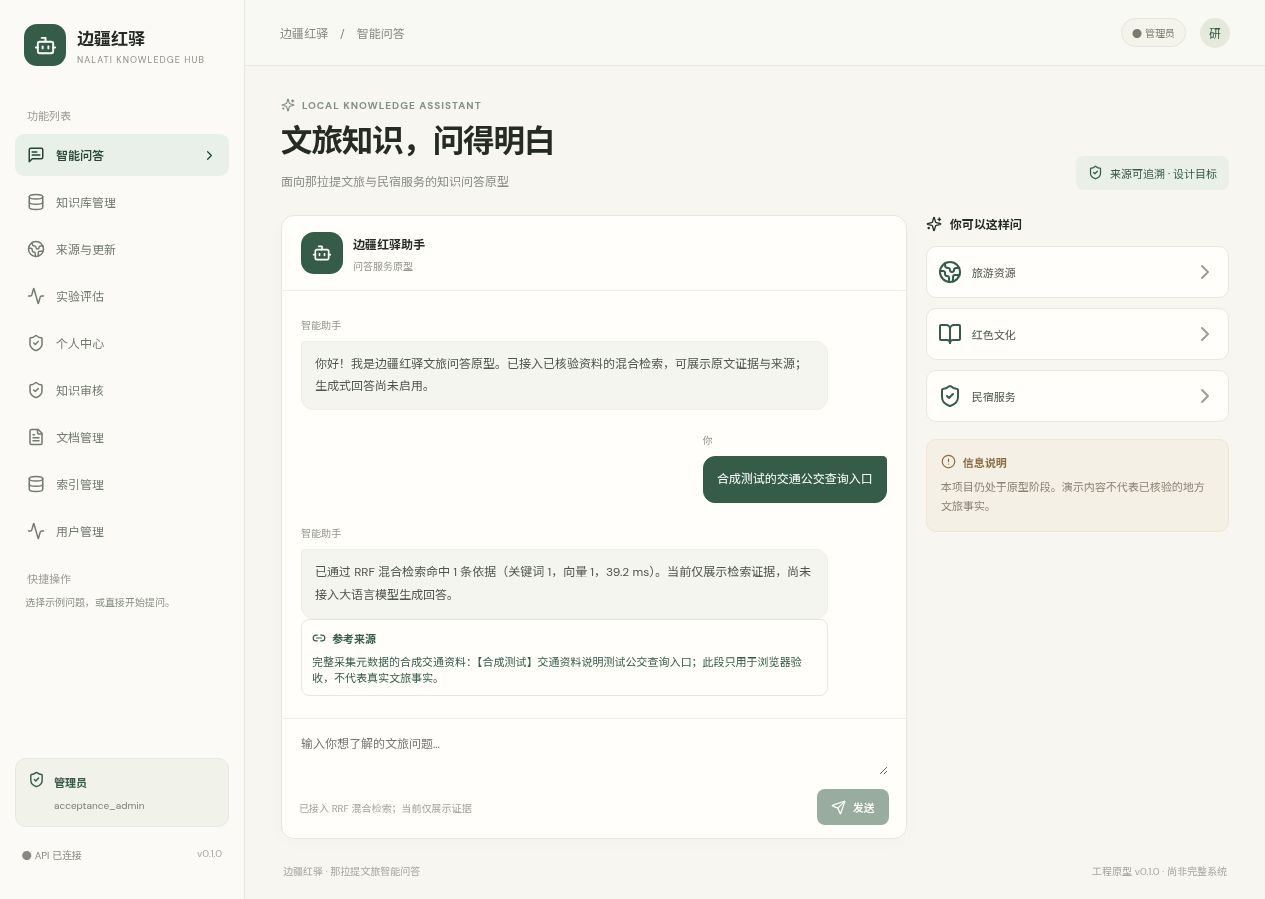Click the assistant robot avatar in chat header
Viewport: 1265px width, 899px height.
click(322, 253)
